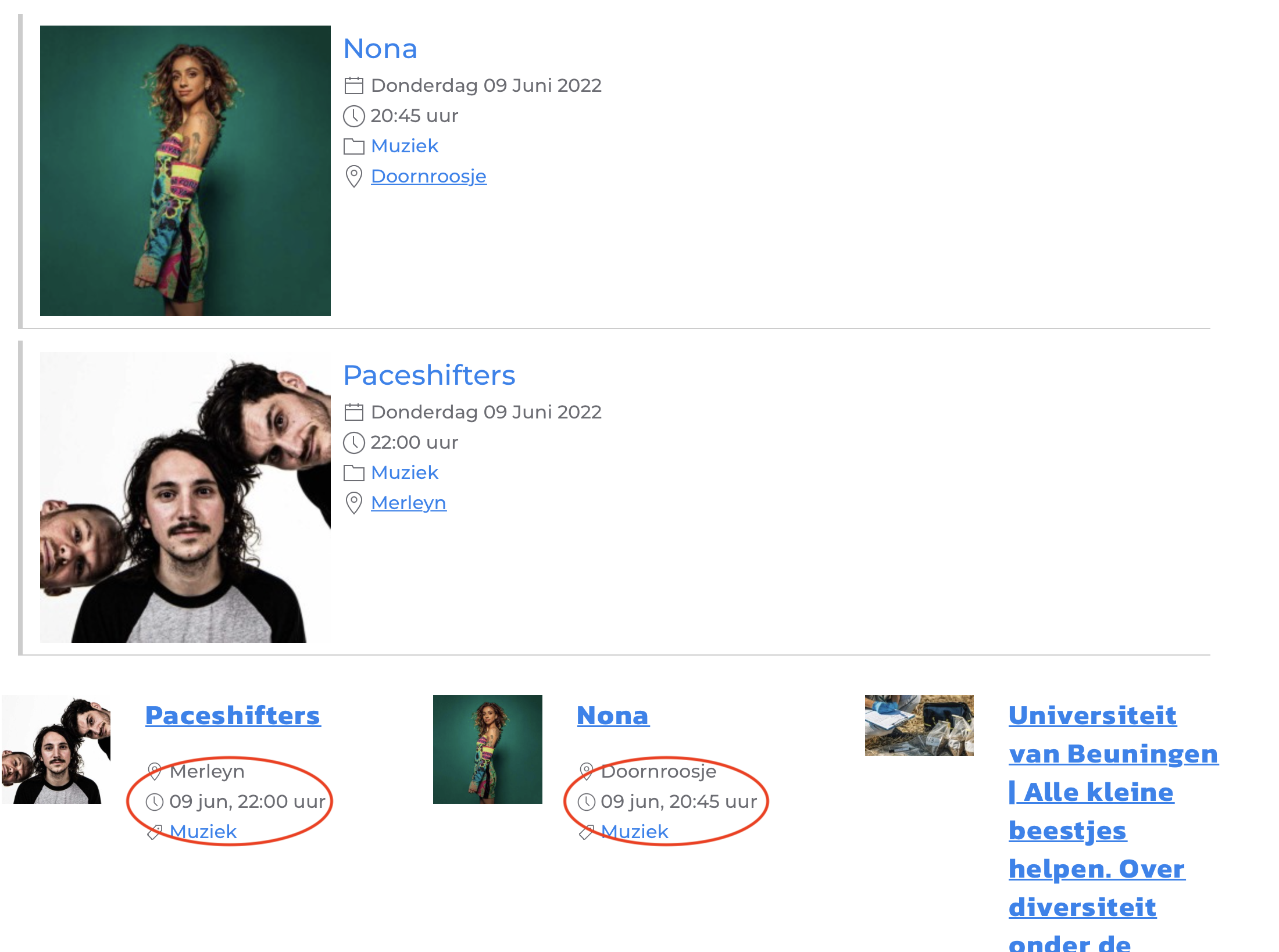Open bold Nona link in bottom card
Viewport: 1279px width, 952px height.
click(x=613, y=715)
